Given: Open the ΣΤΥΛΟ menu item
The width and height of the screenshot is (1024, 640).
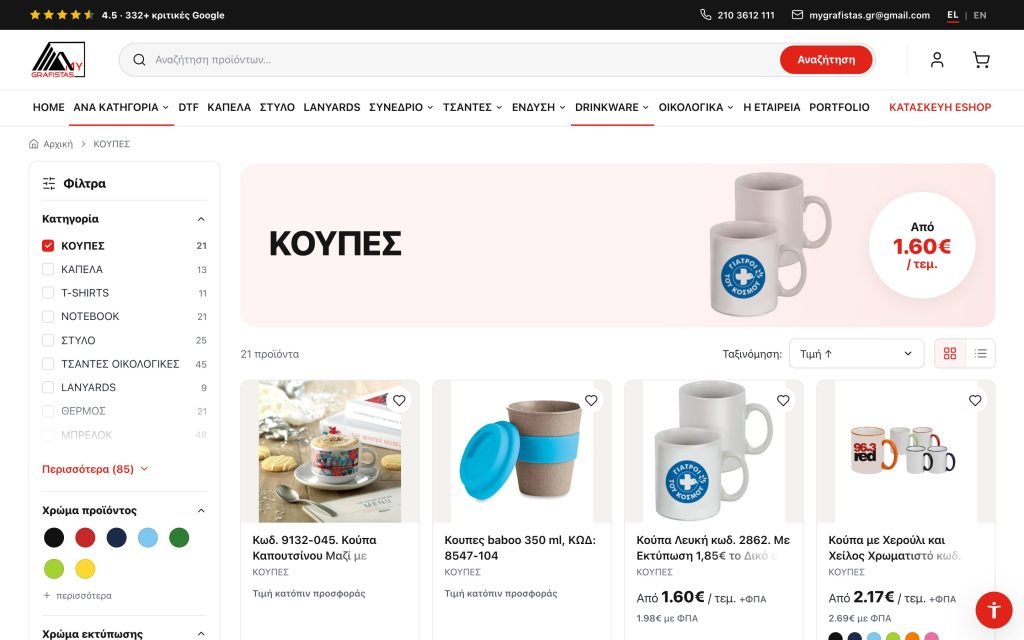Looking at the screenshot, I should point(277,107).
